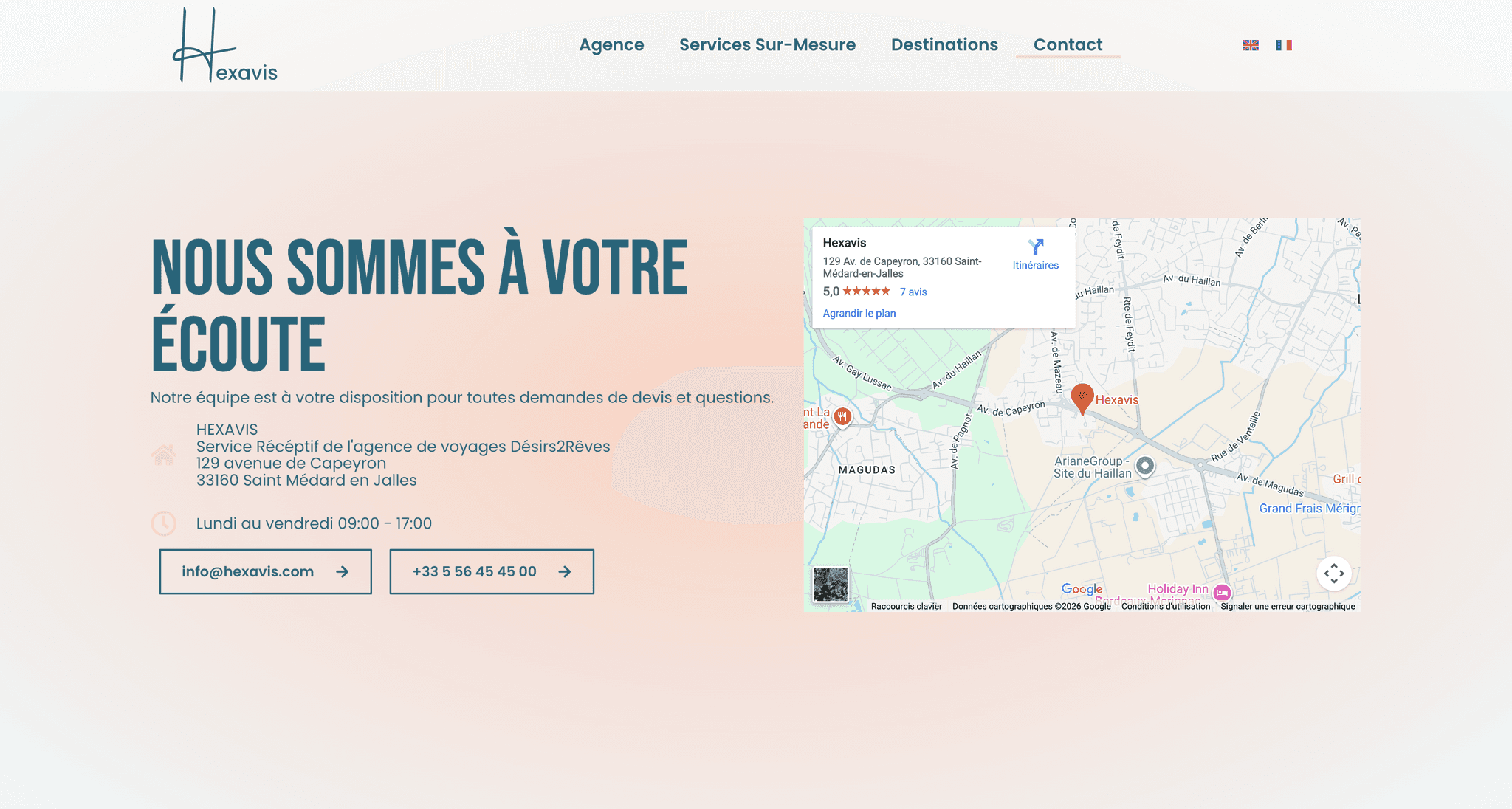This screenshot has width=1512, height=809.
Task: Click the Holiday Inn hotel icon
Action: click(1222, 593)
